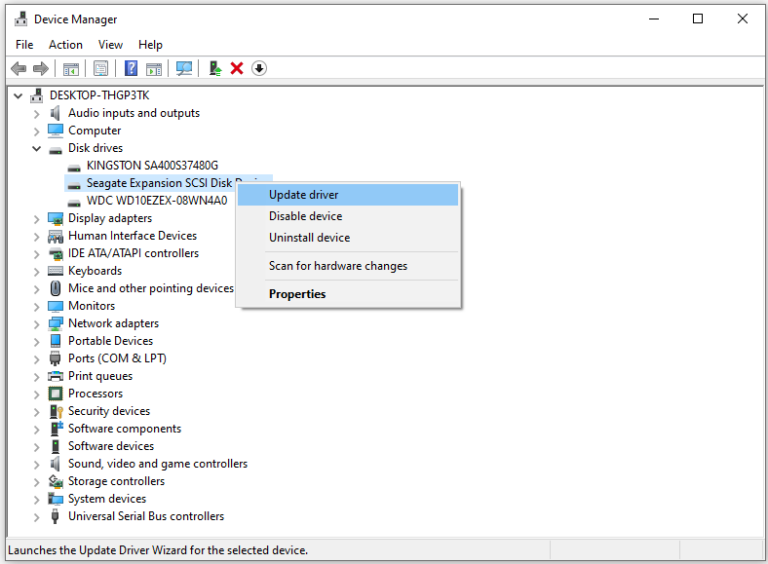Viewport: 768px width, 564px height.
Task: Show/hide console tree toolbar icon
Action: click(71, 69)
